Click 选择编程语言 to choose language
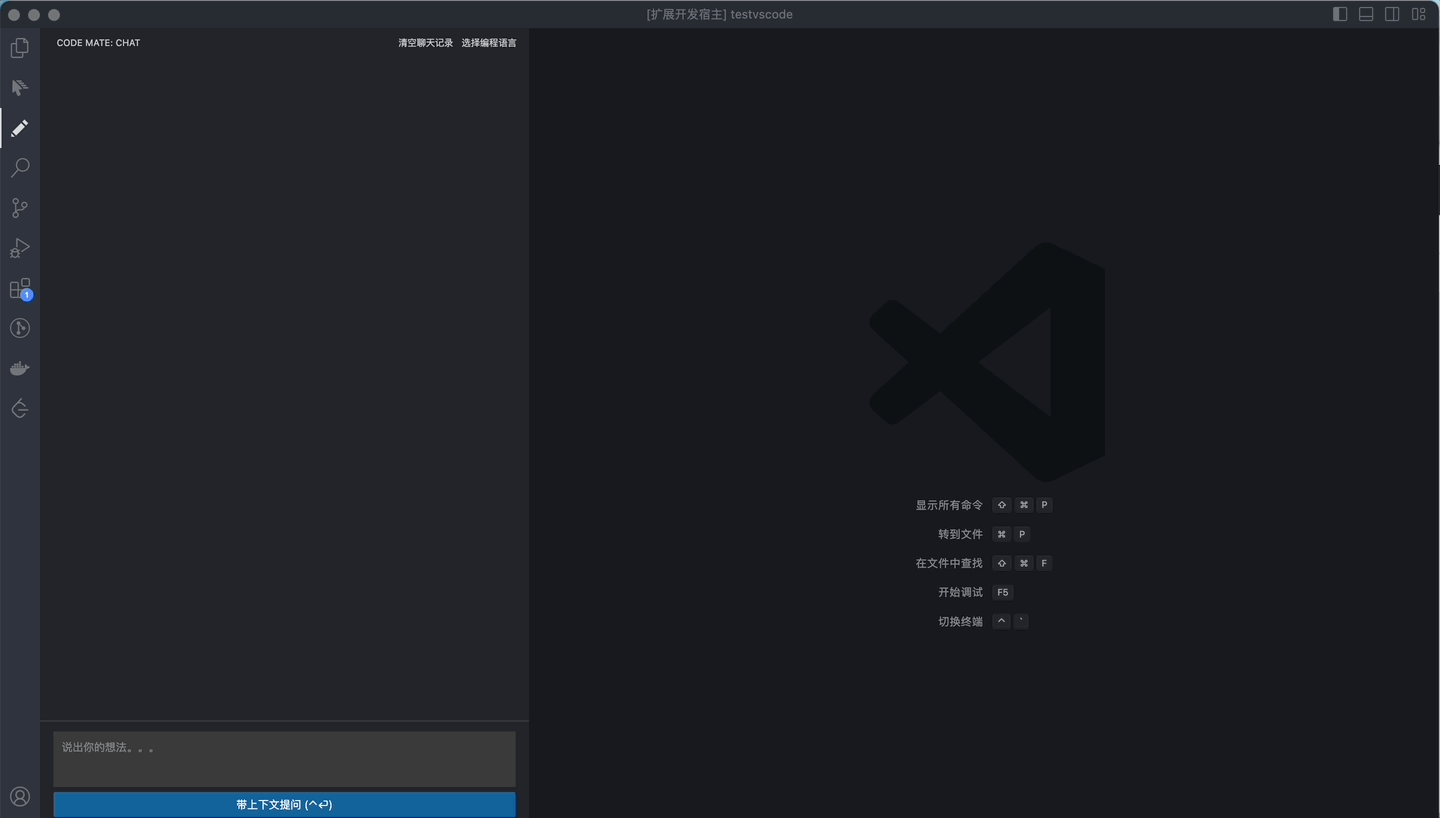1440x818 pixels. point(489,43)
